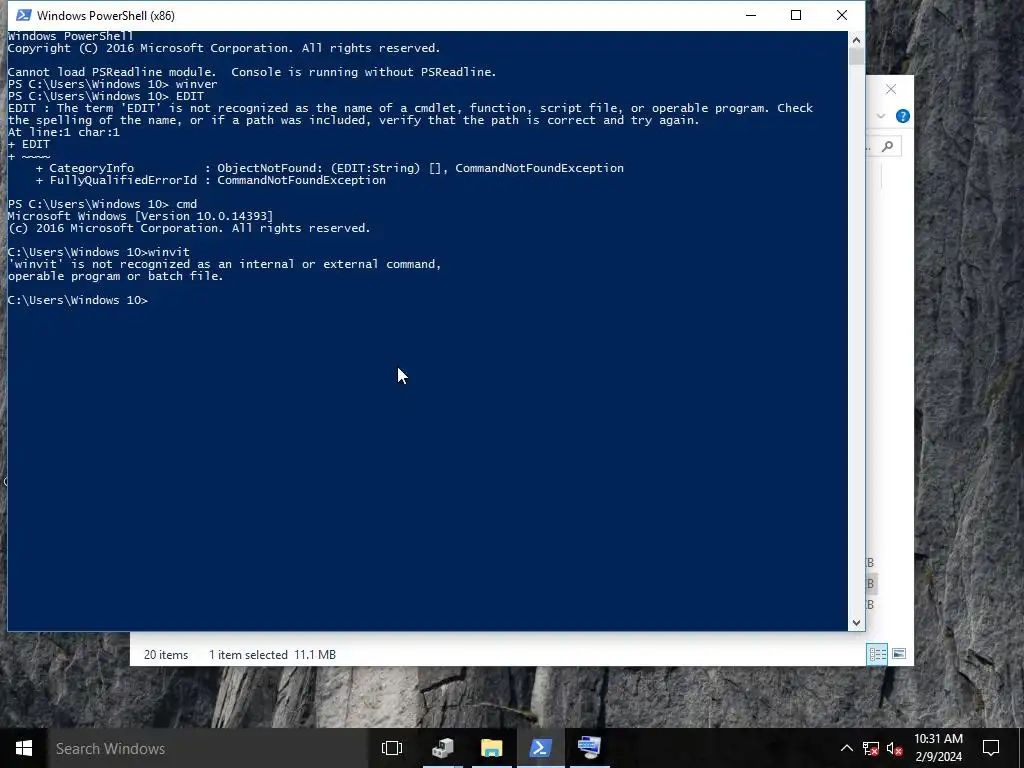Open the File Explorer help icon

pos(903,116)
